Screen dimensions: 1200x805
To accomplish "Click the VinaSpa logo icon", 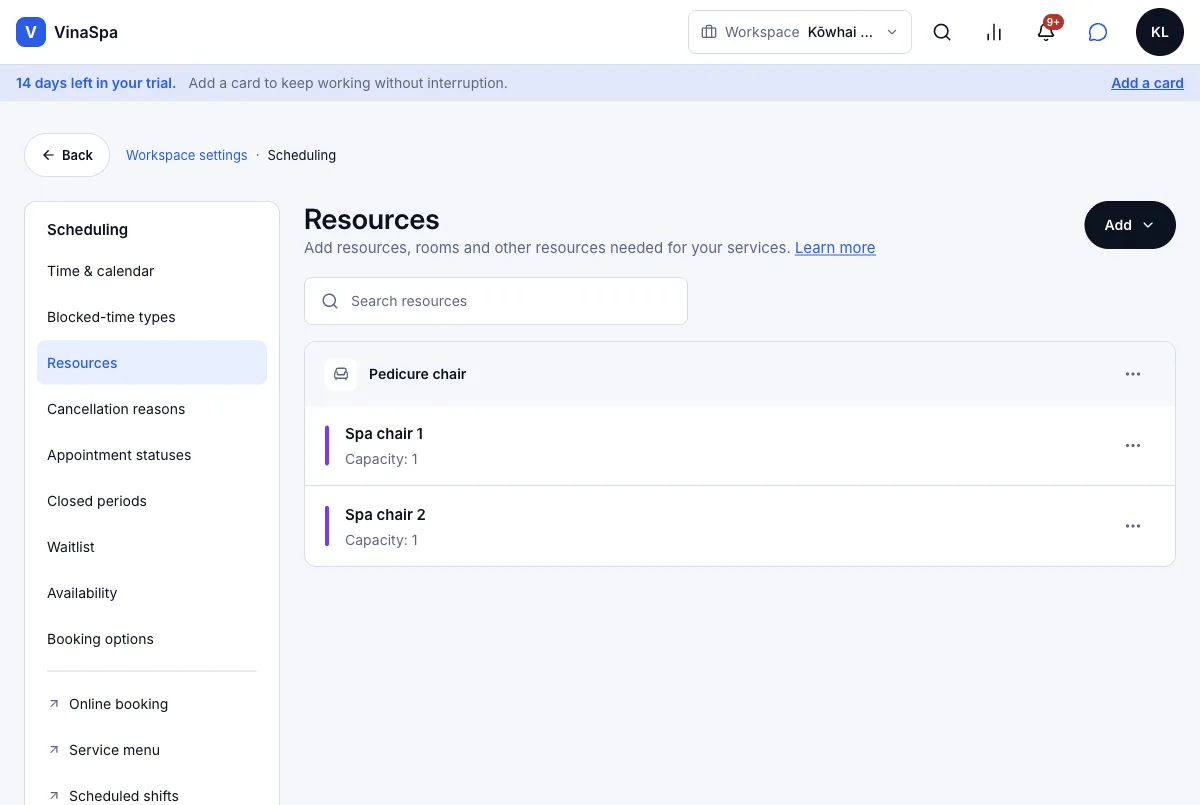I will tap(31, 32).
